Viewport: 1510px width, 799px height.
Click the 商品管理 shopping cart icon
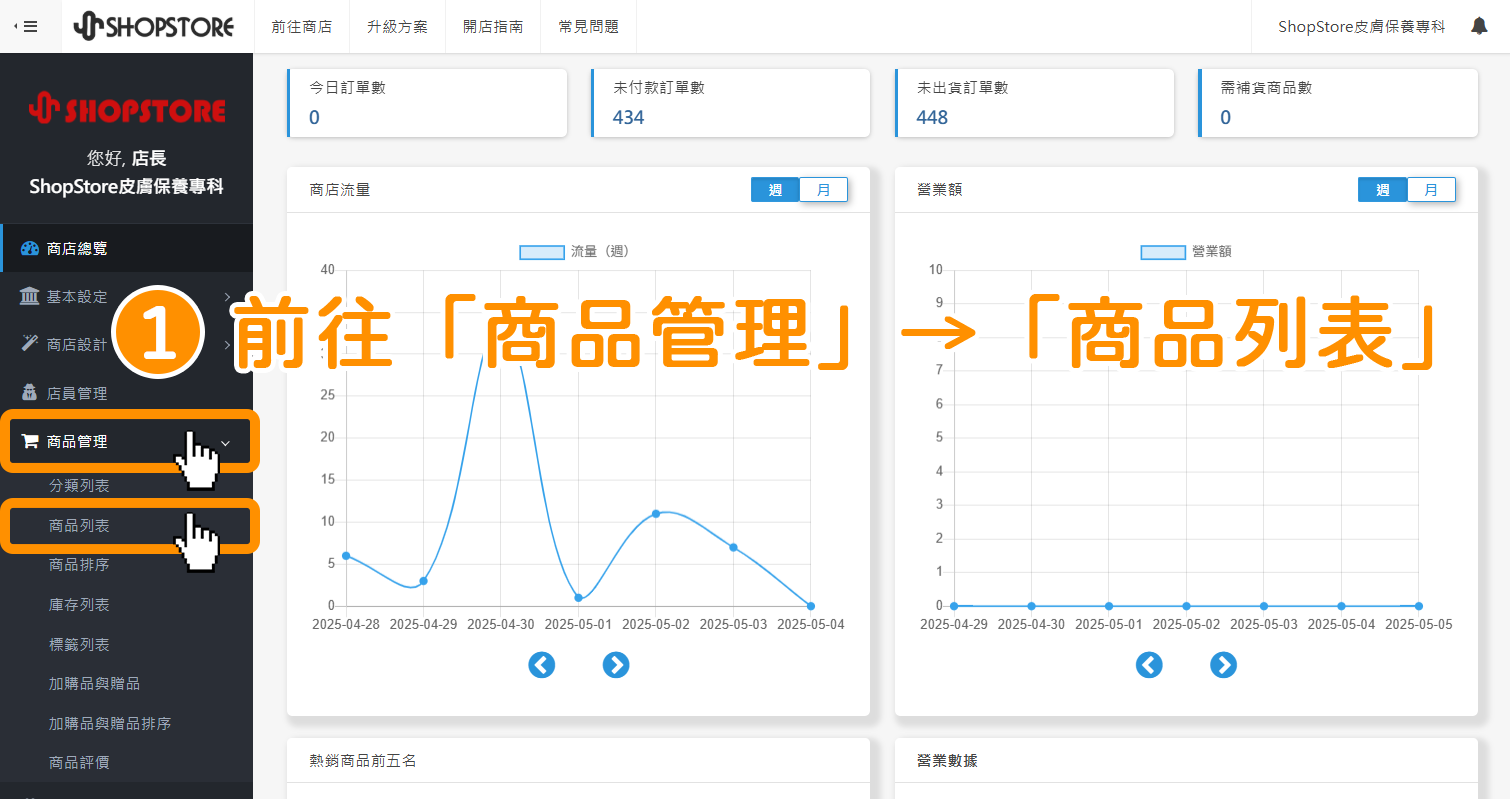click(29, 441)
